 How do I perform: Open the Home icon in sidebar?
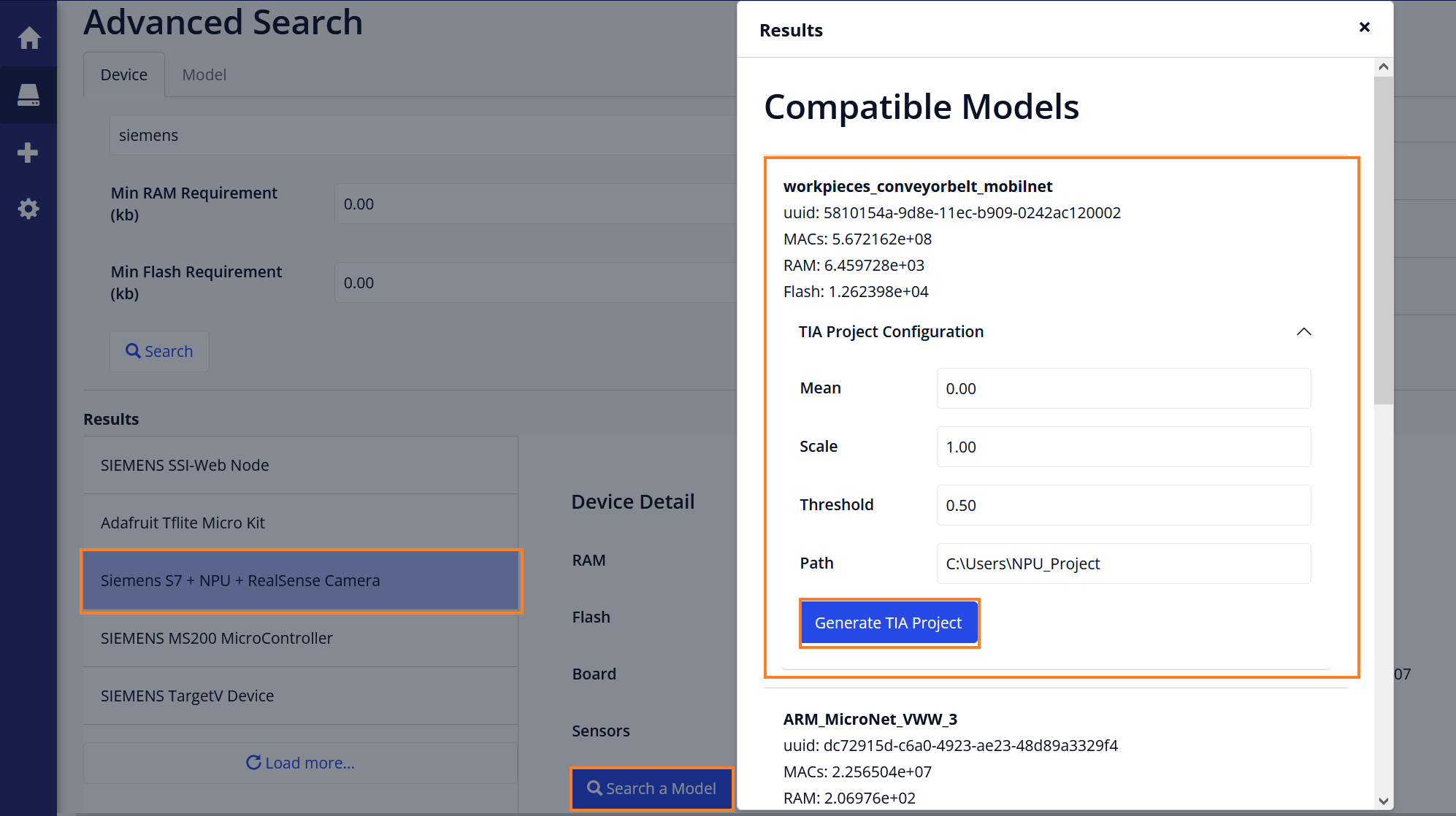(28, 37)
